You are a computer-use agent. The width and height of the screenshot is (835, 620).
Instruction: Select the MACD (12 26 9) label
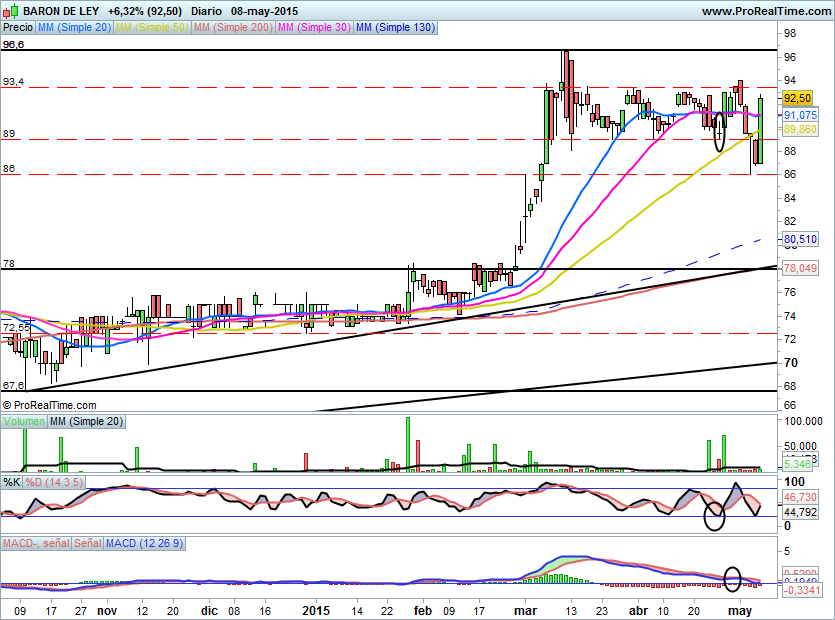144,543
